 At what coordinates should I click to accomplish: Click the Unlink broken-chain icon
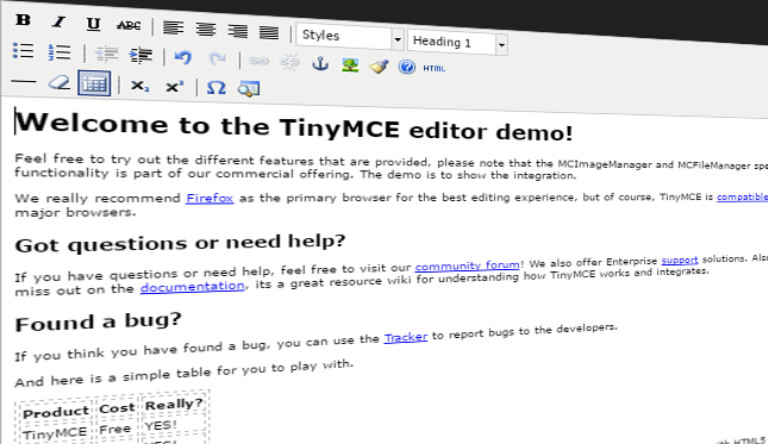(x=289, y=63)
